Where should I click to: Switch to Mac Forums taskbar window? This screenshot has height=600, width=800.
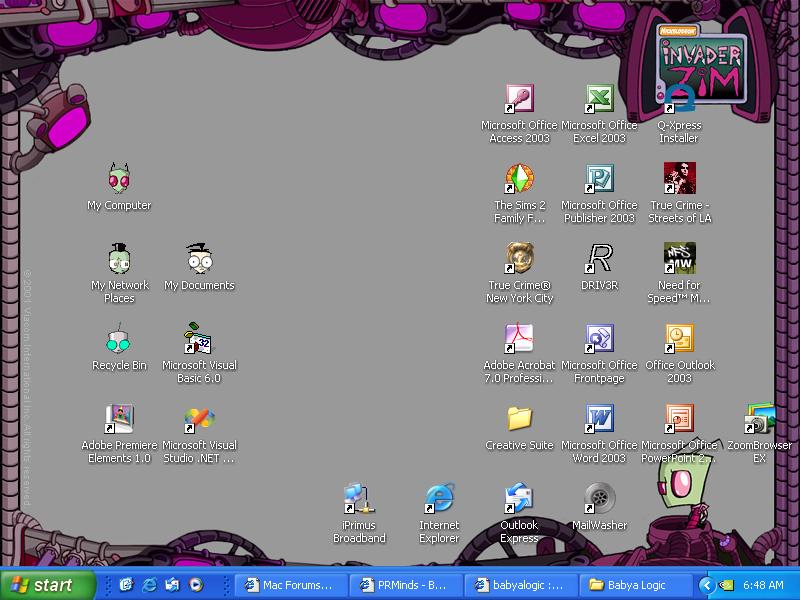pyautogui.click(x=290, y=585)
